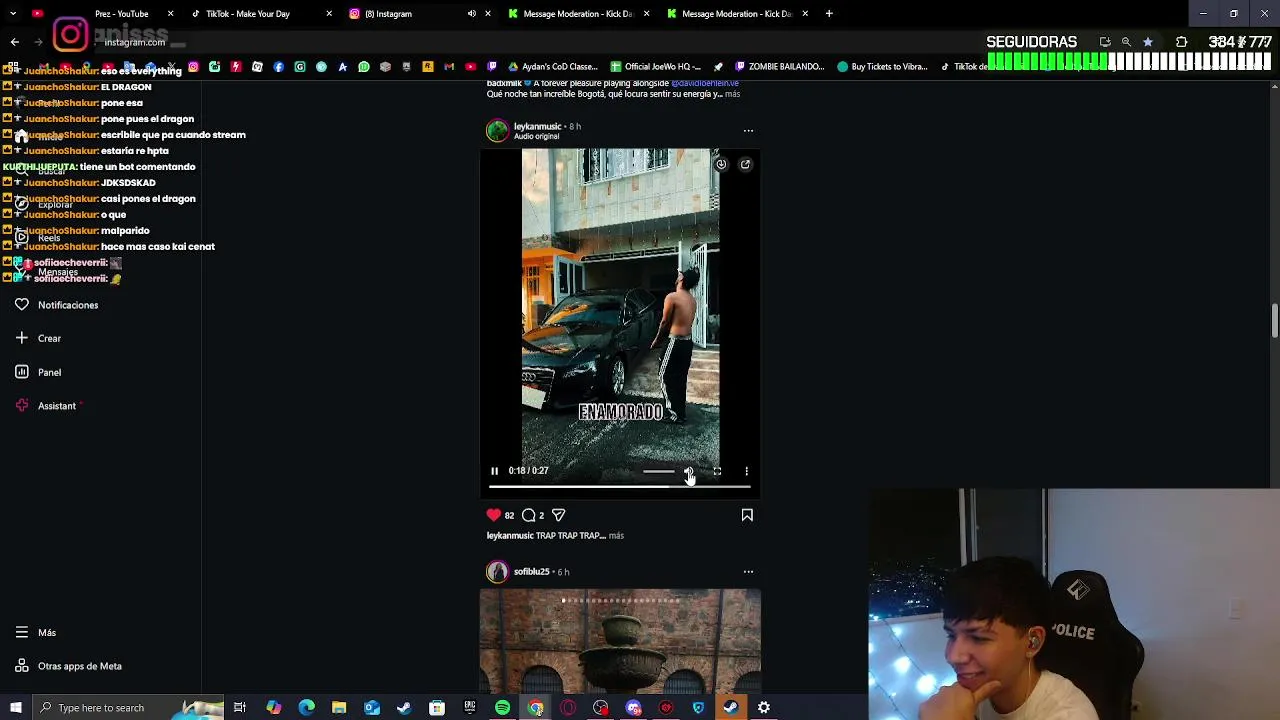1280x720 pixels.
Task: Open the external share arrow icon on video
Action: pyautogui.click(x=745, y=164)
